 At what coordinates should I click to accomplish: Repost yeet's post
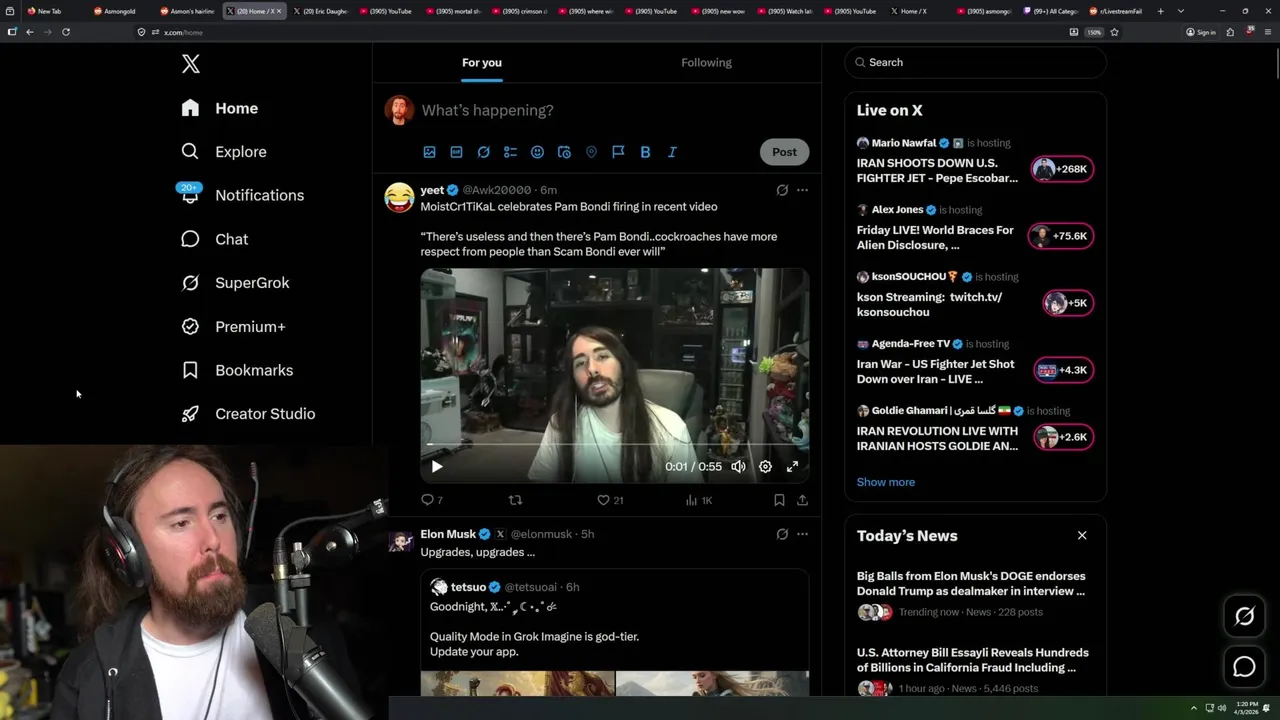point(515,500)
